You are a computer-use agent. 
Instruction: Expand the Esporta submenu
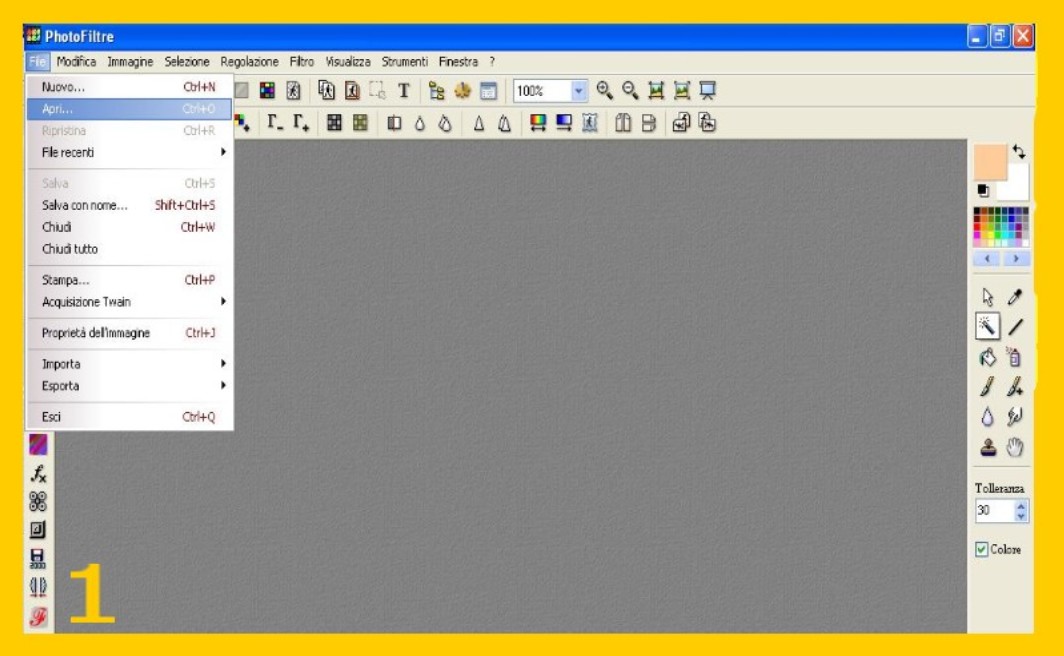pos(130,386)
